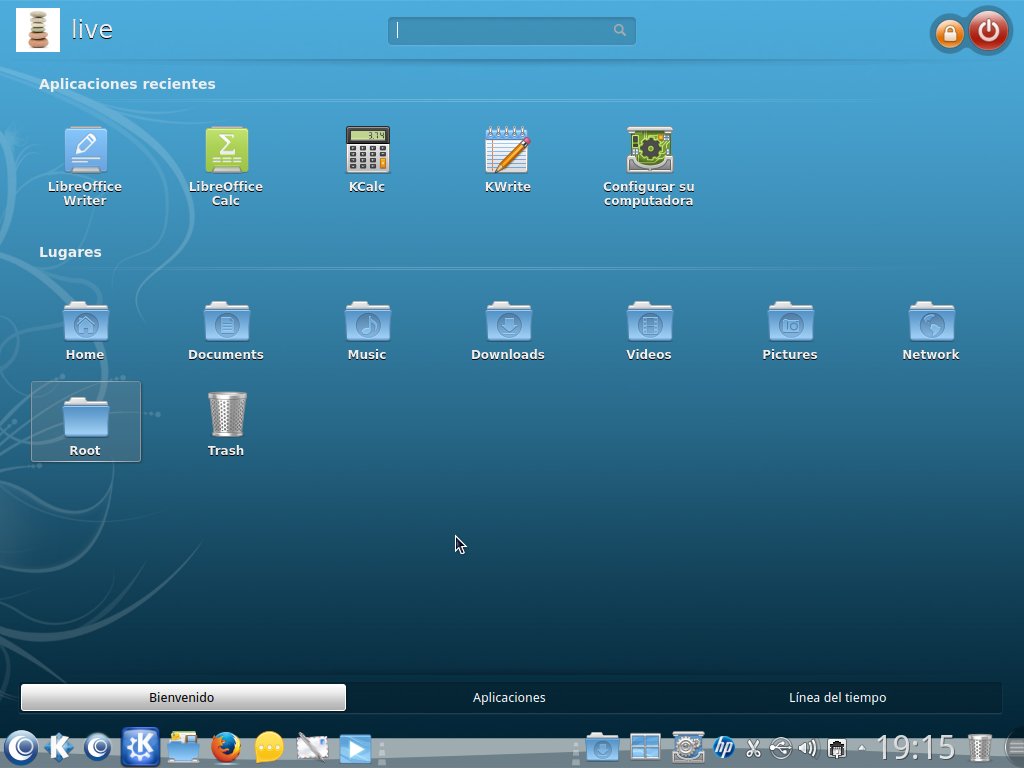Click the red power button
Screen dimensions: 1024x768
pos(988,30)
